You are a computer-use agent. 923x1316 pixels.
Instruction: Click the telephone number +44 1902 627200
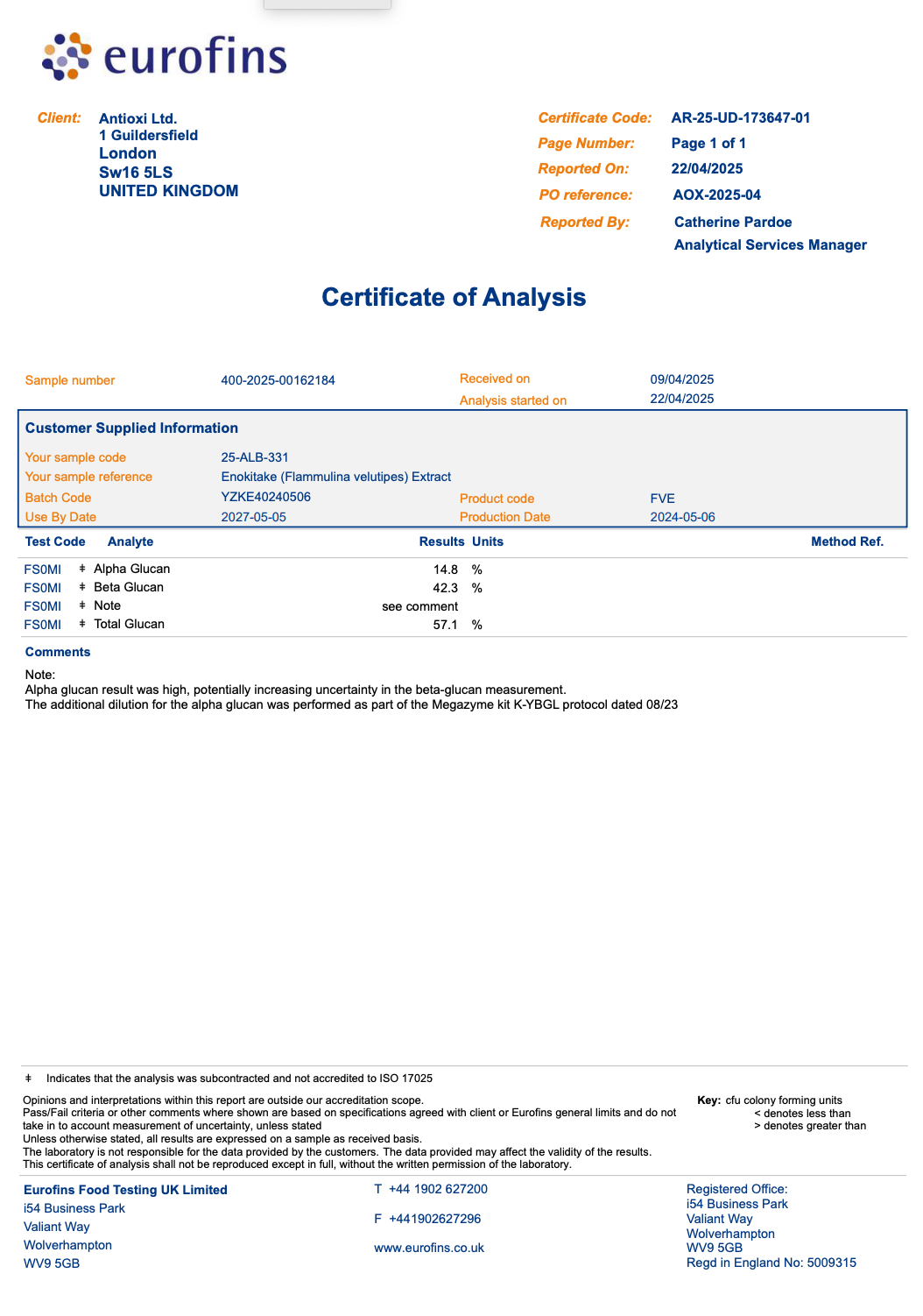[x=438, y=1189]
